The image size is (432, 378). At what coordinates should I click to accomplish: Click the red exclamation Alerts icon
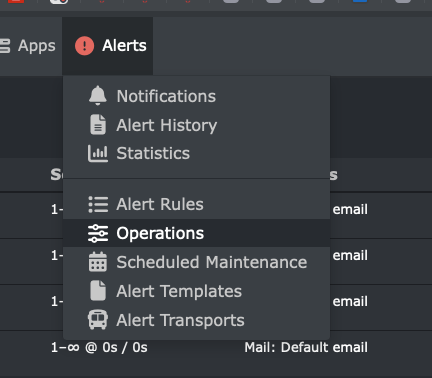(84, 46)
